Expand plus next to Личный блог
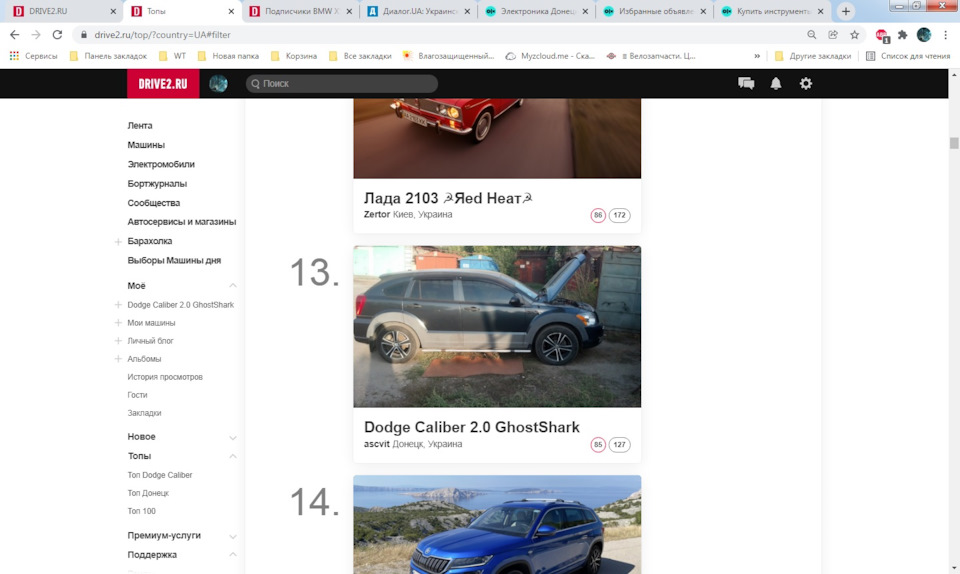This screenshot has width=960, height=574. tap(118, 341)
